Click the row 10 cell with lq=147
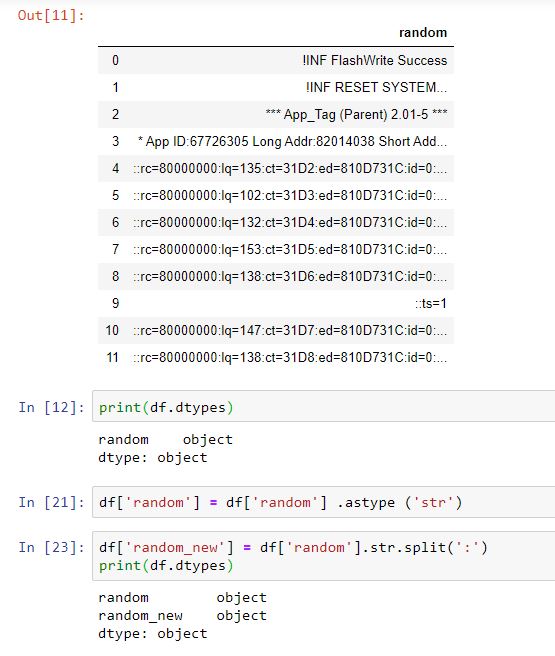 pyautogui.click(x=290, y=331)
